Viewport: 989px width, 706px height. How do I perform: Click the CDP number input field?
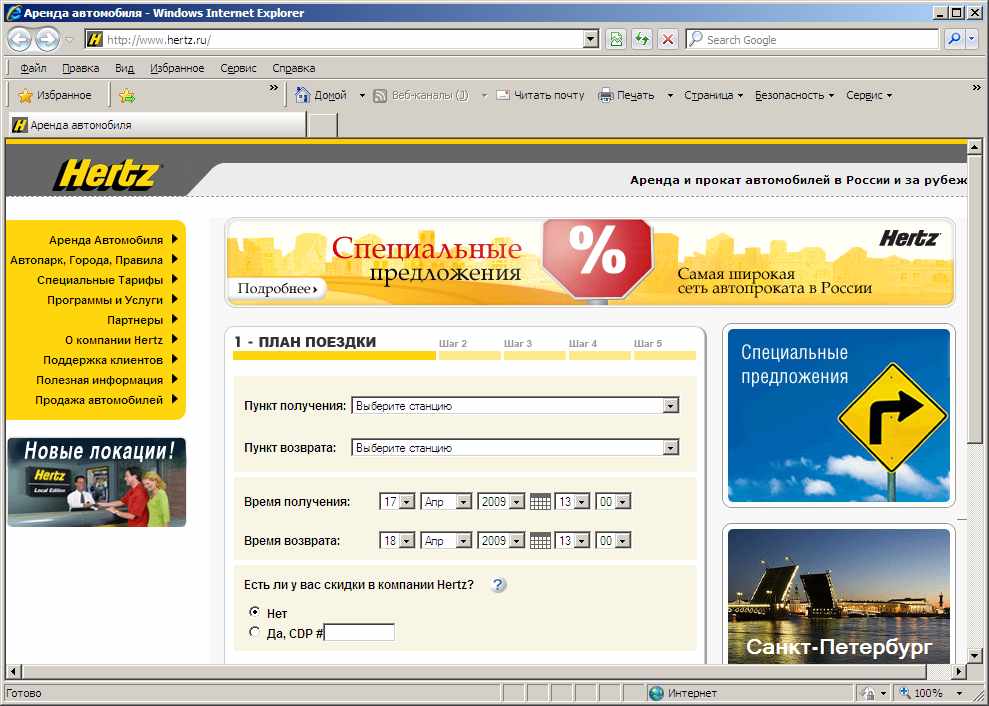click(360, 632)
